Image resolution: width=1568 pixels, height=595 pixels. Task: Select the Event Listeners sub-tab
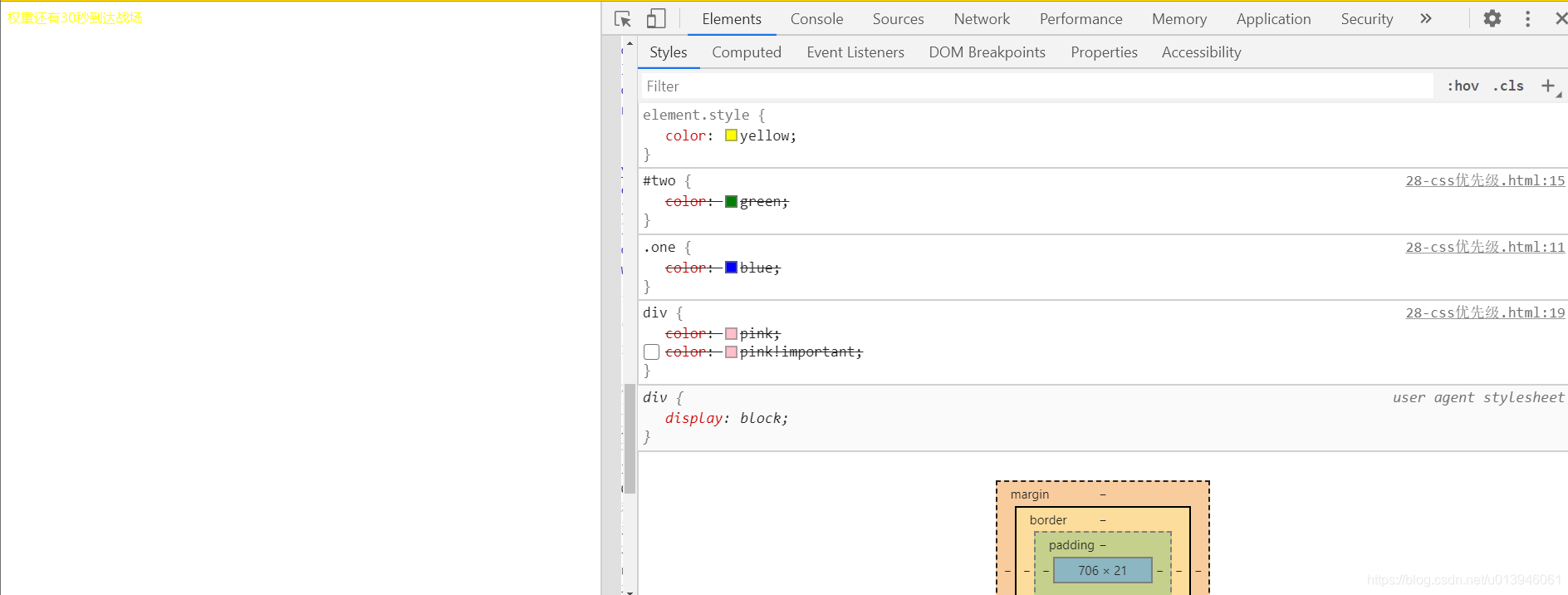855,52
